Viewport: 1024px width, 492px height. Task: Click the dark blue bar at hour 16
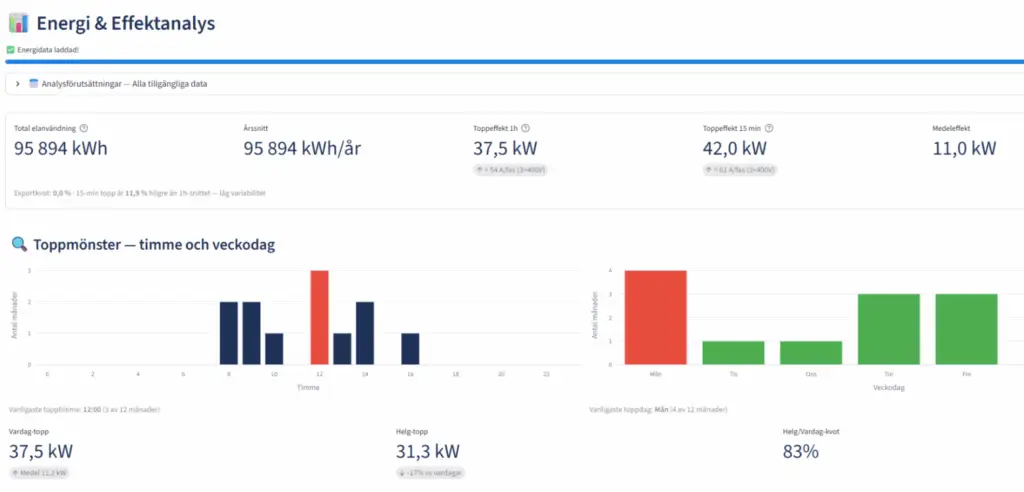[x=410, y=348]
